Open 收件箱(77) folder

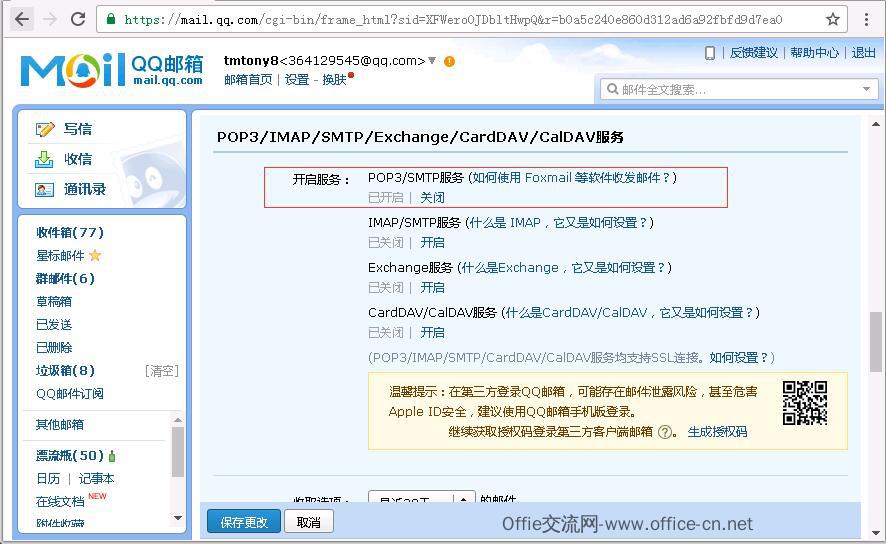point(70,232)
